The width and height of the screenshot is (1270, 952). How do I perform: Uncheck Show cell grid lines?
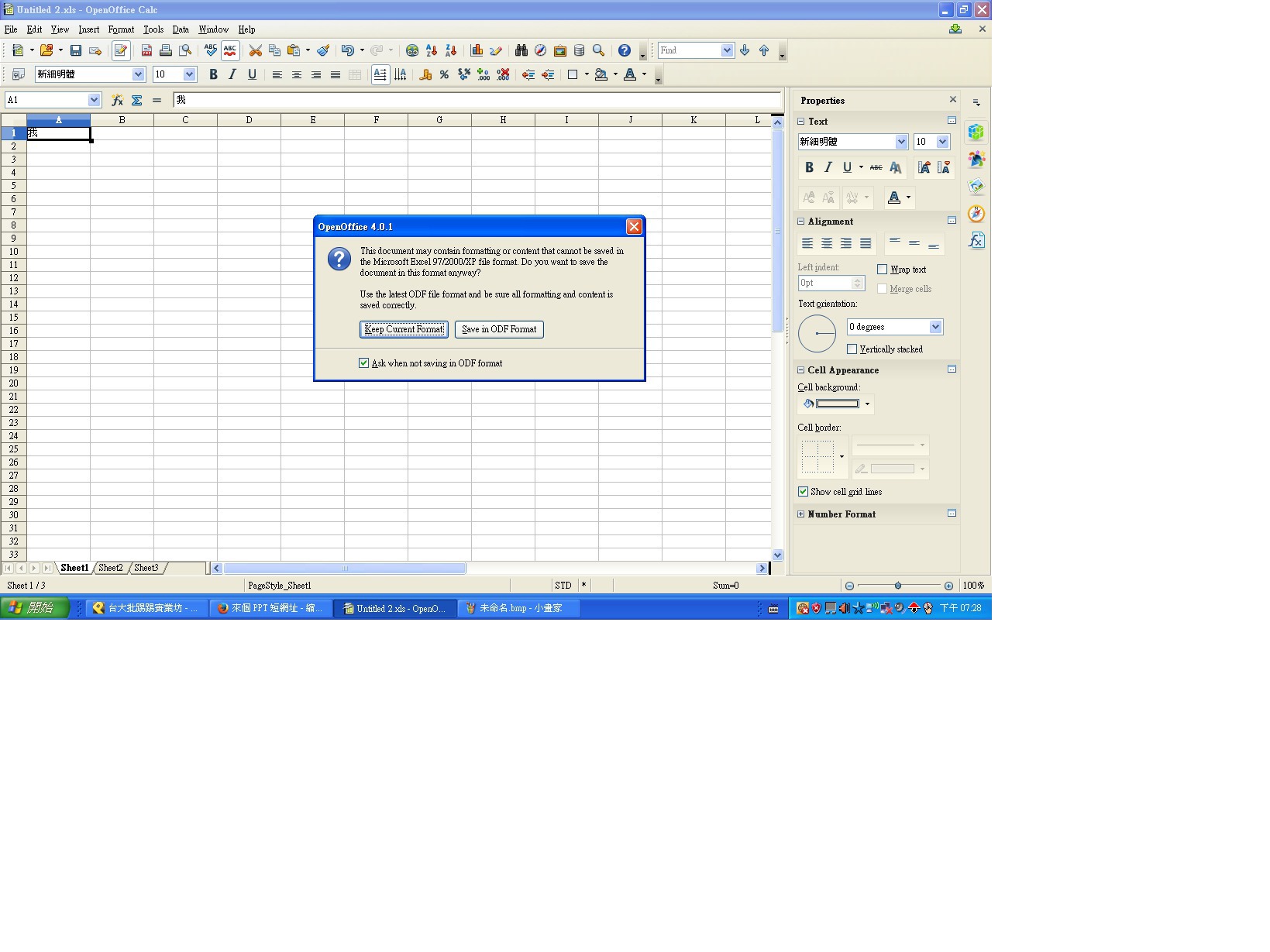coord(803,492)
